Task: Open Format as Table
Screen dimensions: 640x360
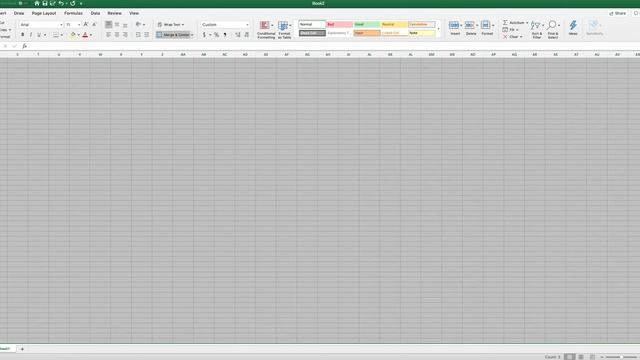Action: coord(284,29)
